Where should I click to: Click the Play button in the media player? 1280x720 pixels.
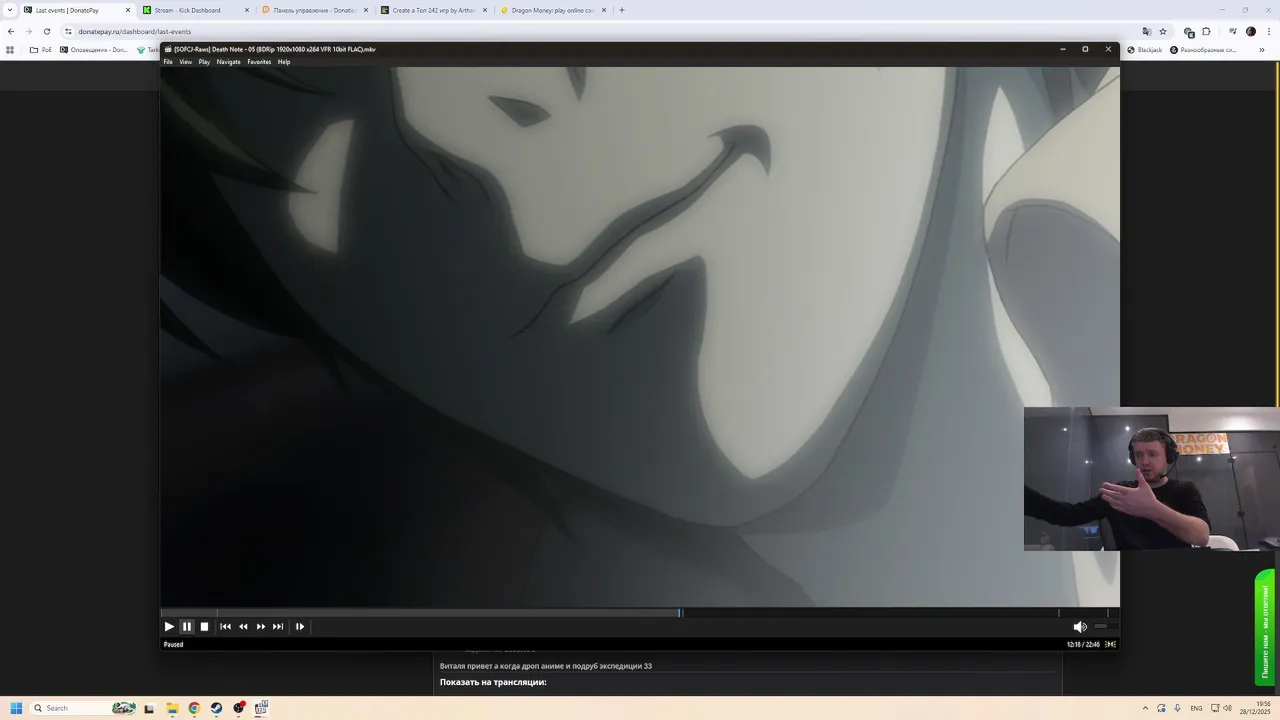169,626
